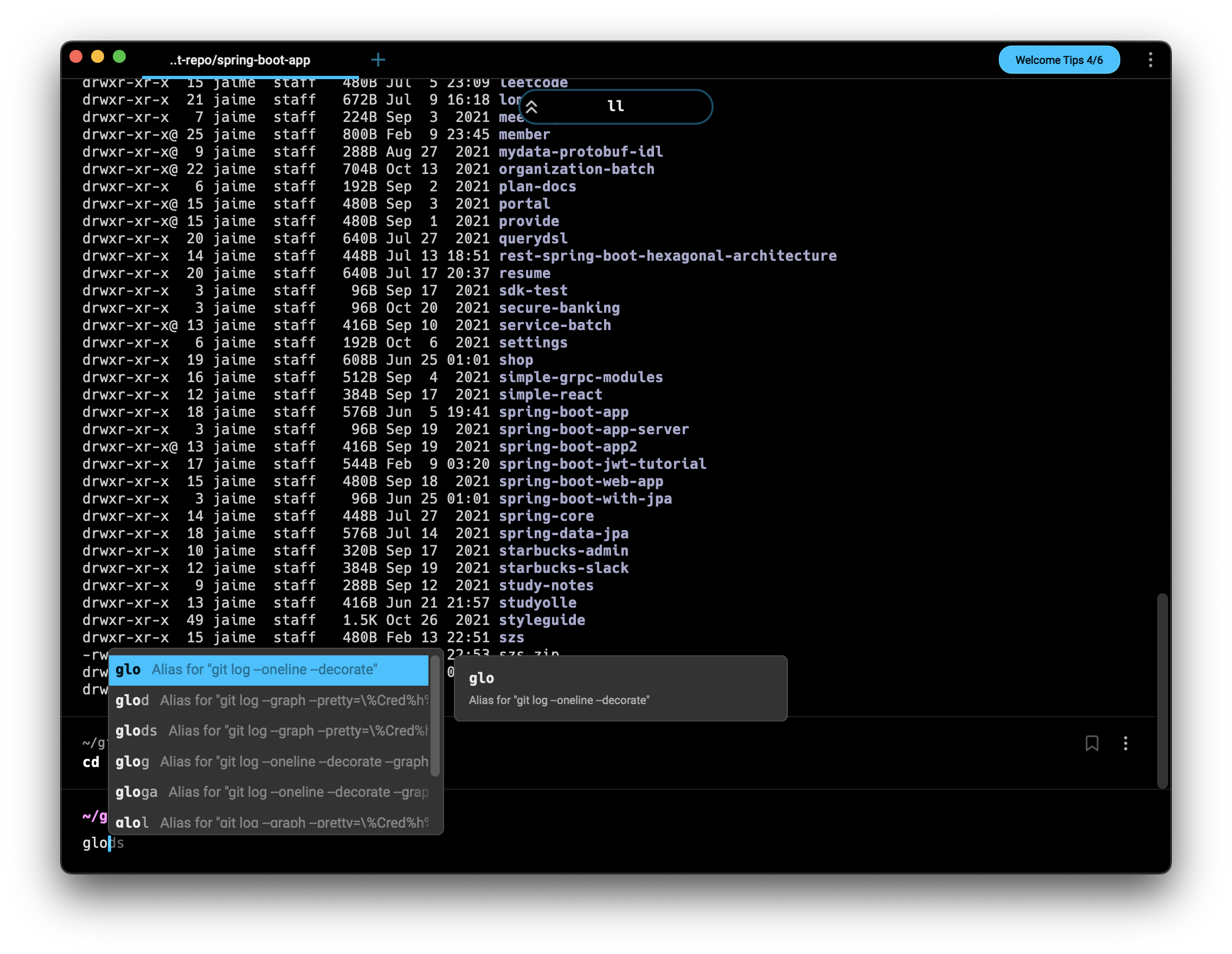Click the bookmark icon on the cd block

point(1092,743)
